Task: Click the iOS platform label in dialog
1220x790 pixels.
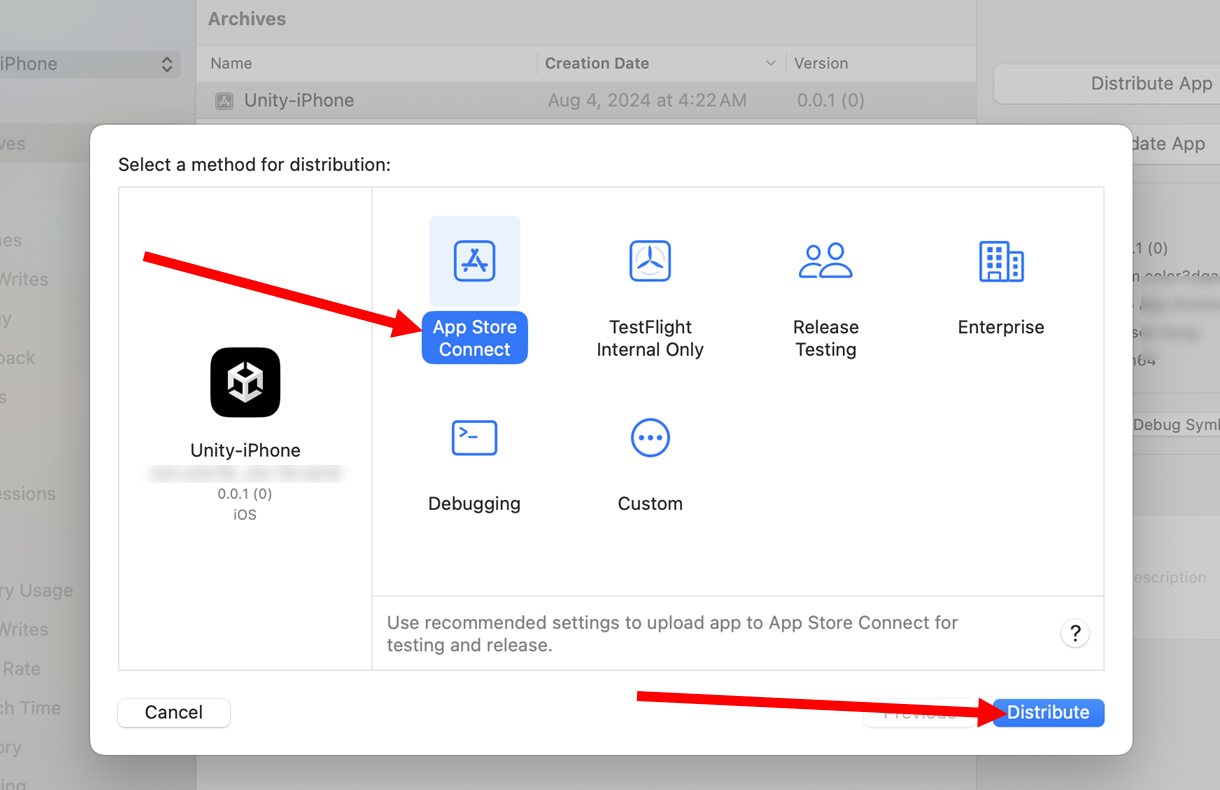Action: point(245,515)
